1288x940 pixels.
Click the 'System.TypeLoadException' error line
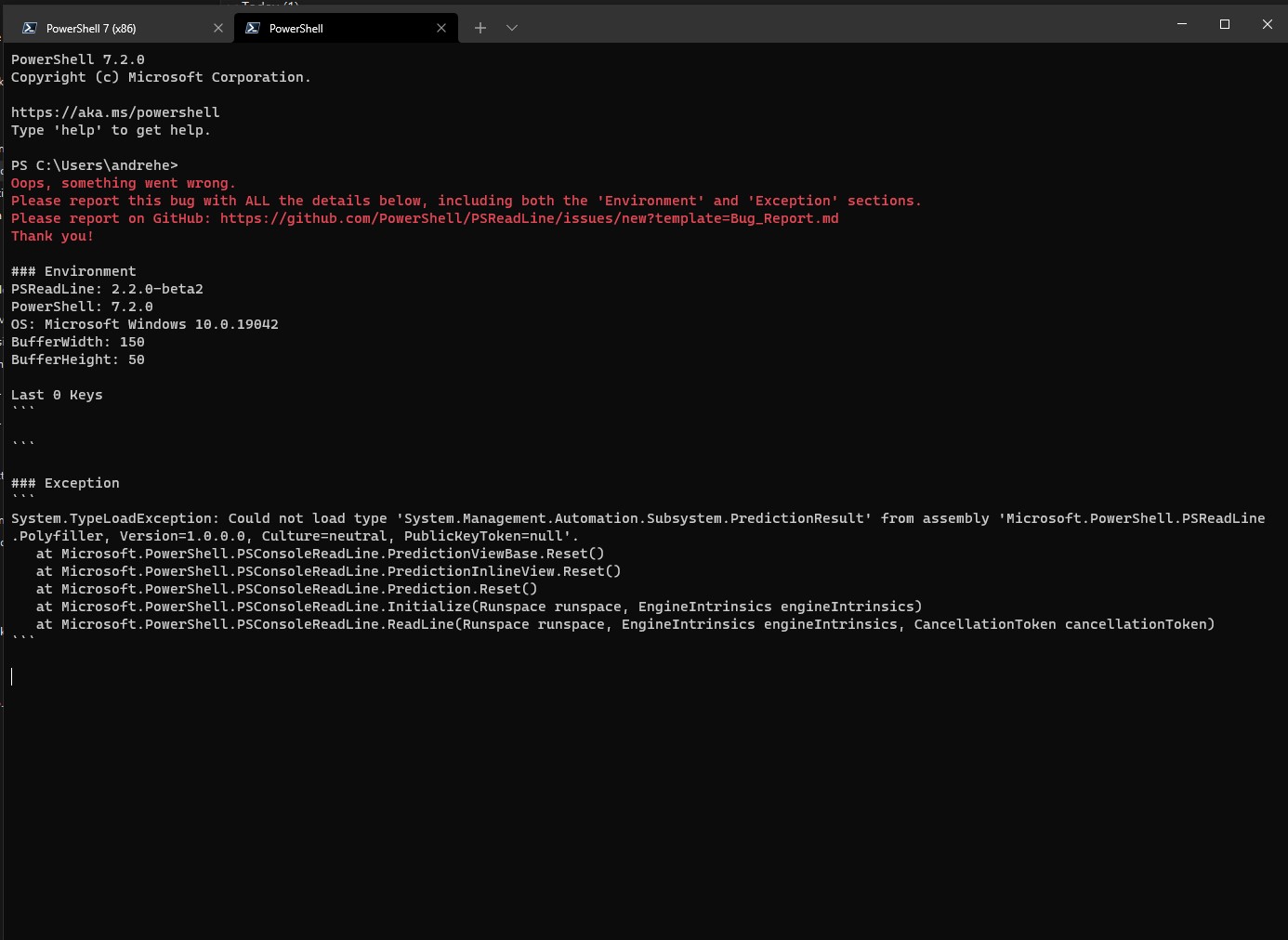tap(638, 527)
